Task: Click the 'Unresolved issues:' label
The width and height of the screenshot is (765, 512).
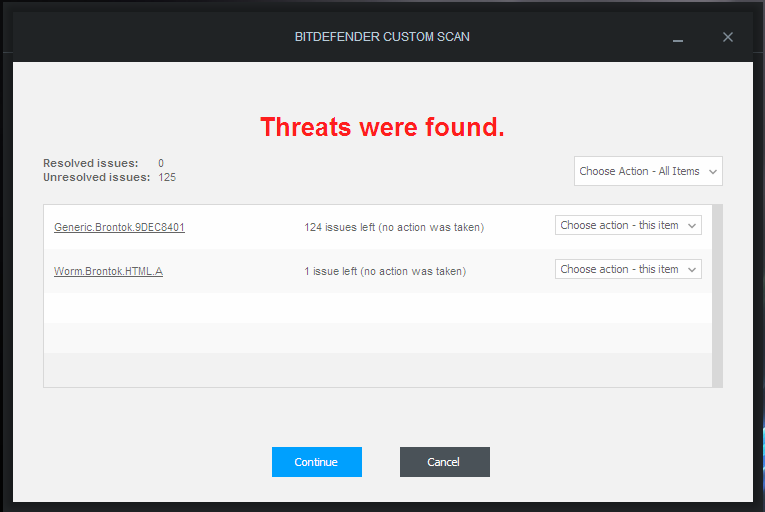Action: coord(97,177)
